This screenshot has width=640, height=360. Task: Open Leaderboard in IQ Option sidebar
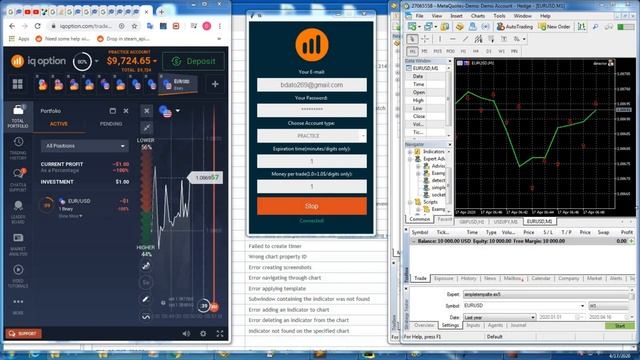[x=18, y=212]
